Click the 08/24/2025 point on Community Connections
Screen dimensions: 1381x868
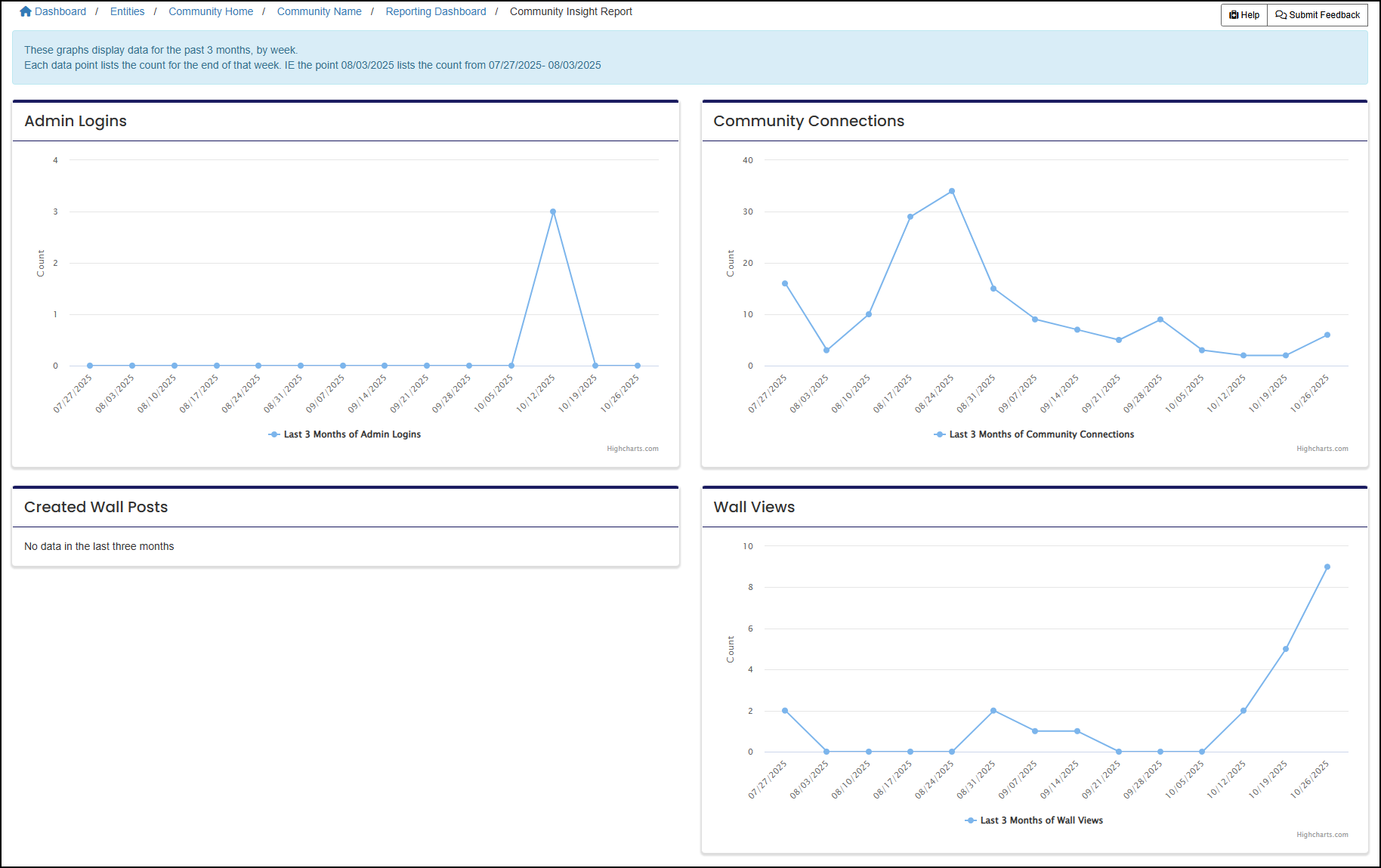[x=951, y=191]
